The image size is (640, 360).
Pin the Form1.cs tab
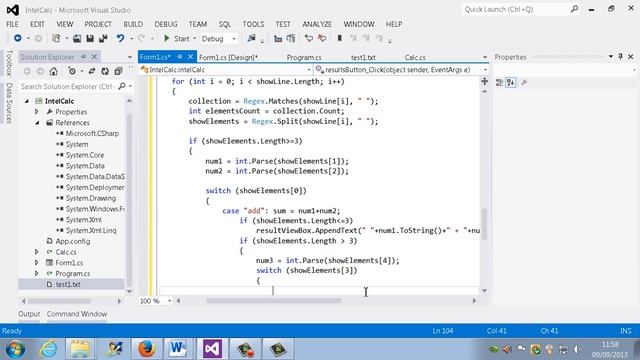[x=180, y=57]
